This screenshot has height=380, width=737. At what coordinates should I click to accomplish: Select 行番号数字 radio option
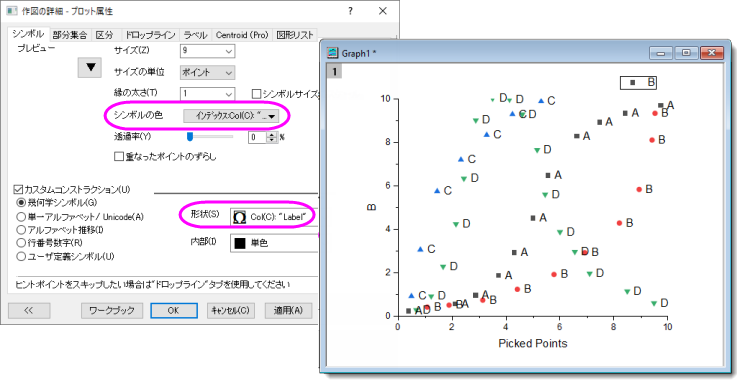pos(20,243)
